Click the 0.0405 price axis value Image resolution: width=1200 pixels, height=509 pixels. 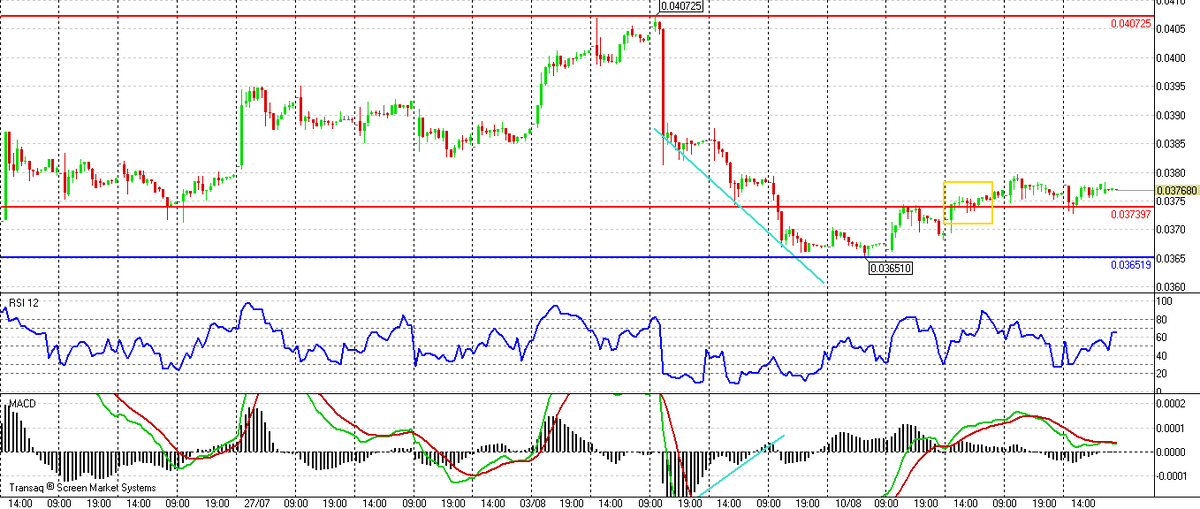click(1172, 29)
